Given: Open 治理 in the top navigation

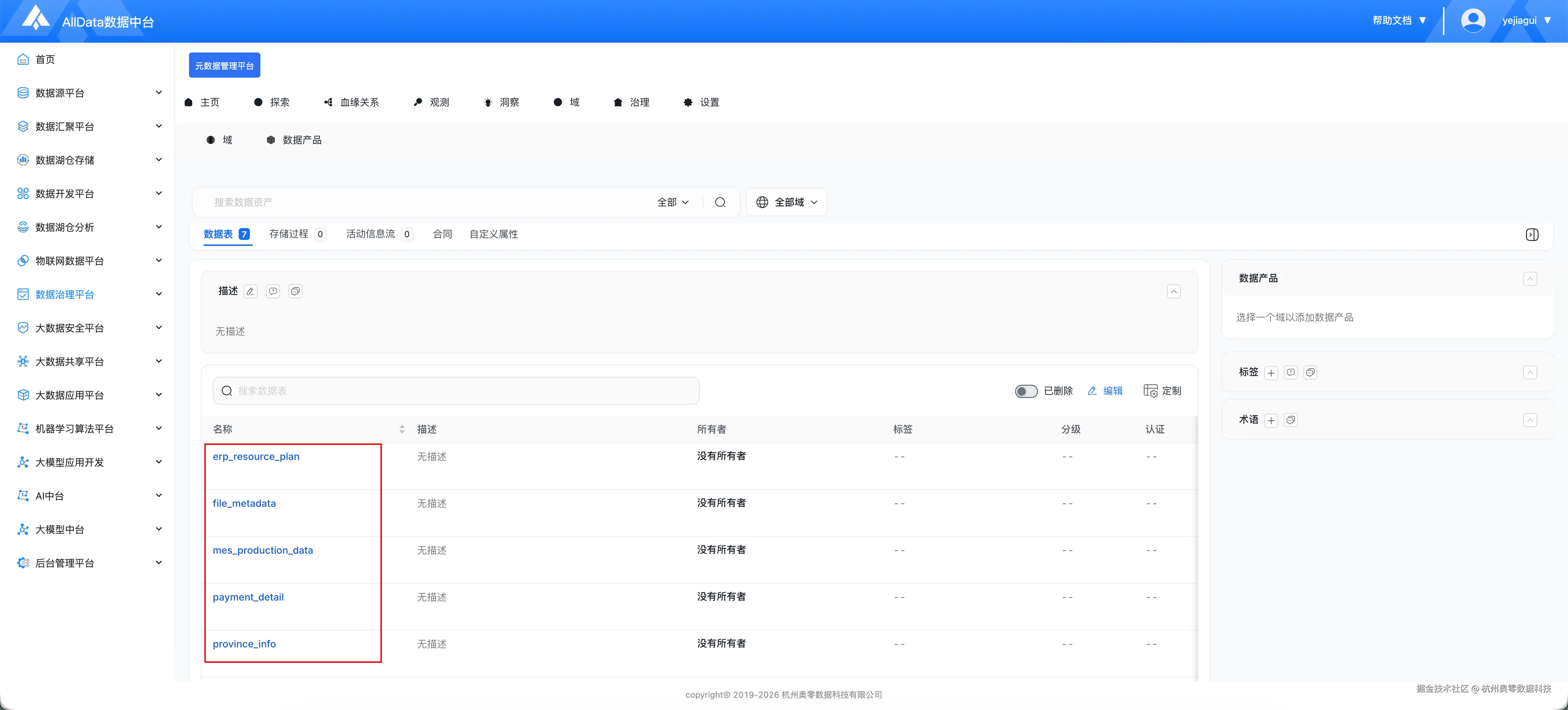Looking at the screenshot, I should [631, 102].
